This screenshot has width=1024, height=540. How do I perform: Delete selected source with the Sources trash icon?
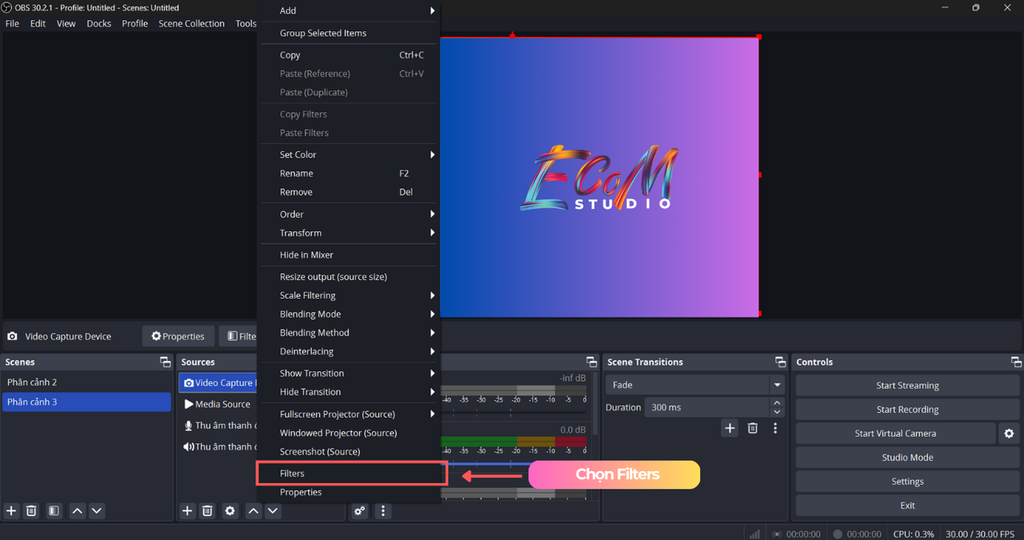pos(208,511)
